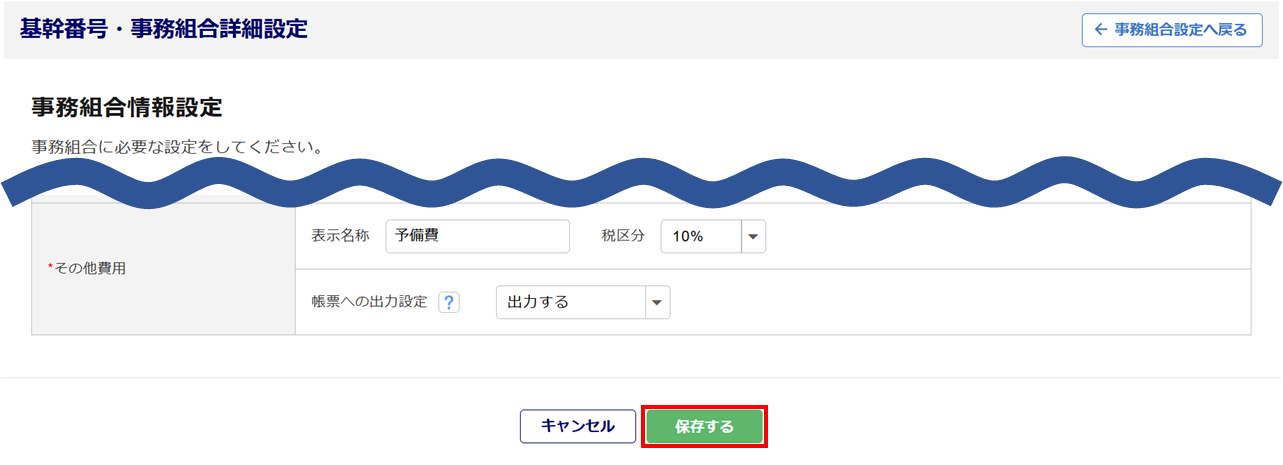Click the 表示名称 label

pos(340,237)
